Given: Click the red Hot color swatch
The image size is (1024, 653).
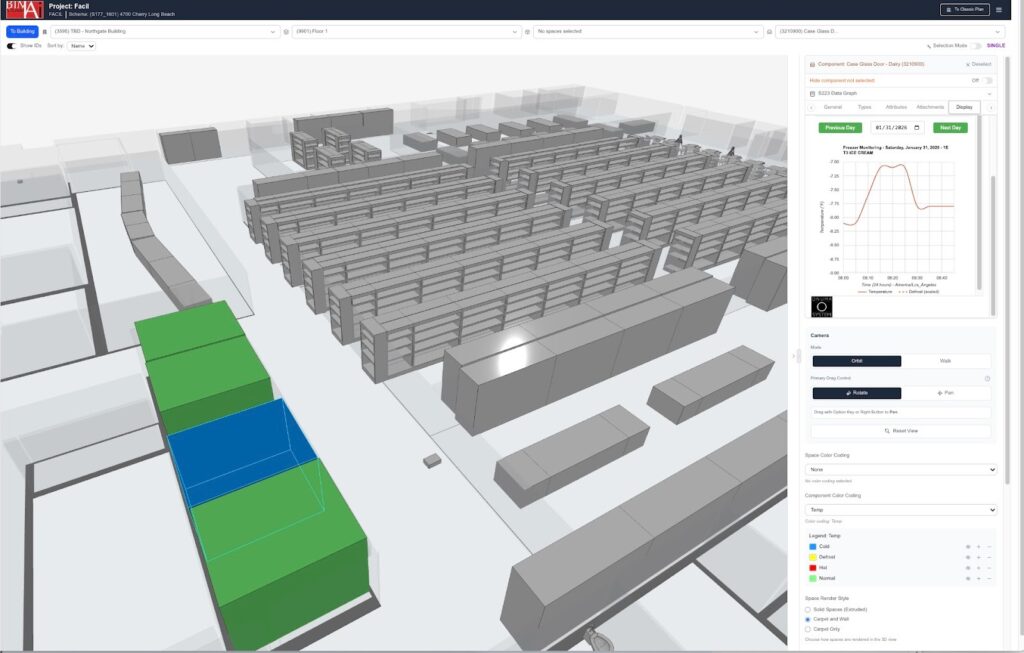Looking at the screenshot, I should (x=813, y=568).
